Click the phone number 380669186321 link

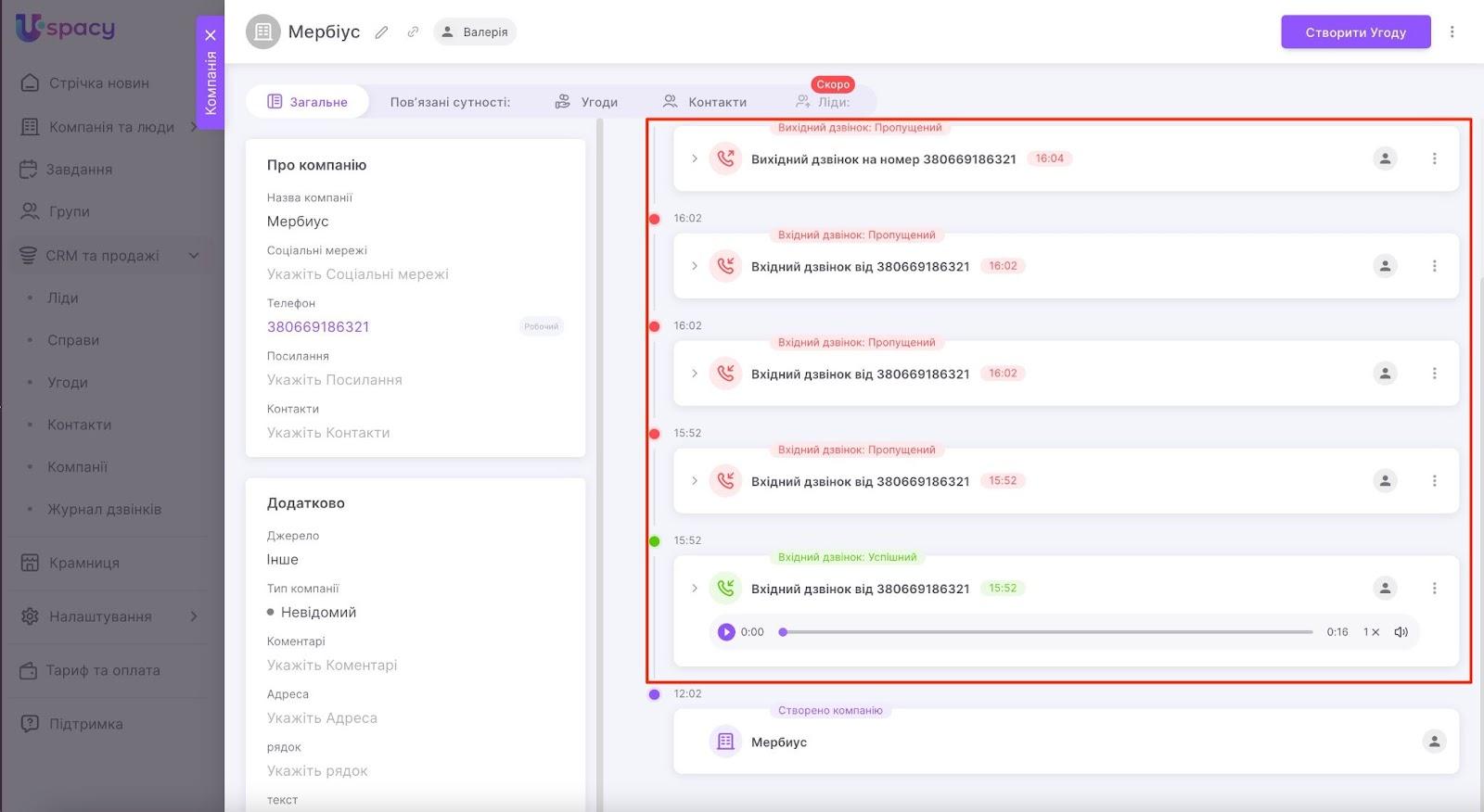coord(318,327)
